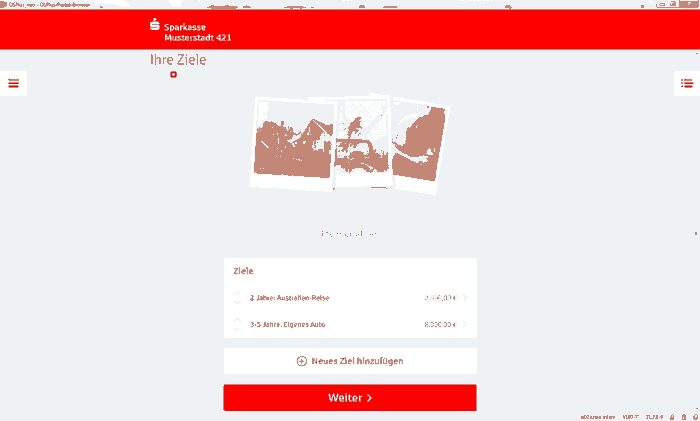Continue with the Weiter button
The height and width of the screenshot is (421, 700).
pyautogui.click(x=350, y=398)
